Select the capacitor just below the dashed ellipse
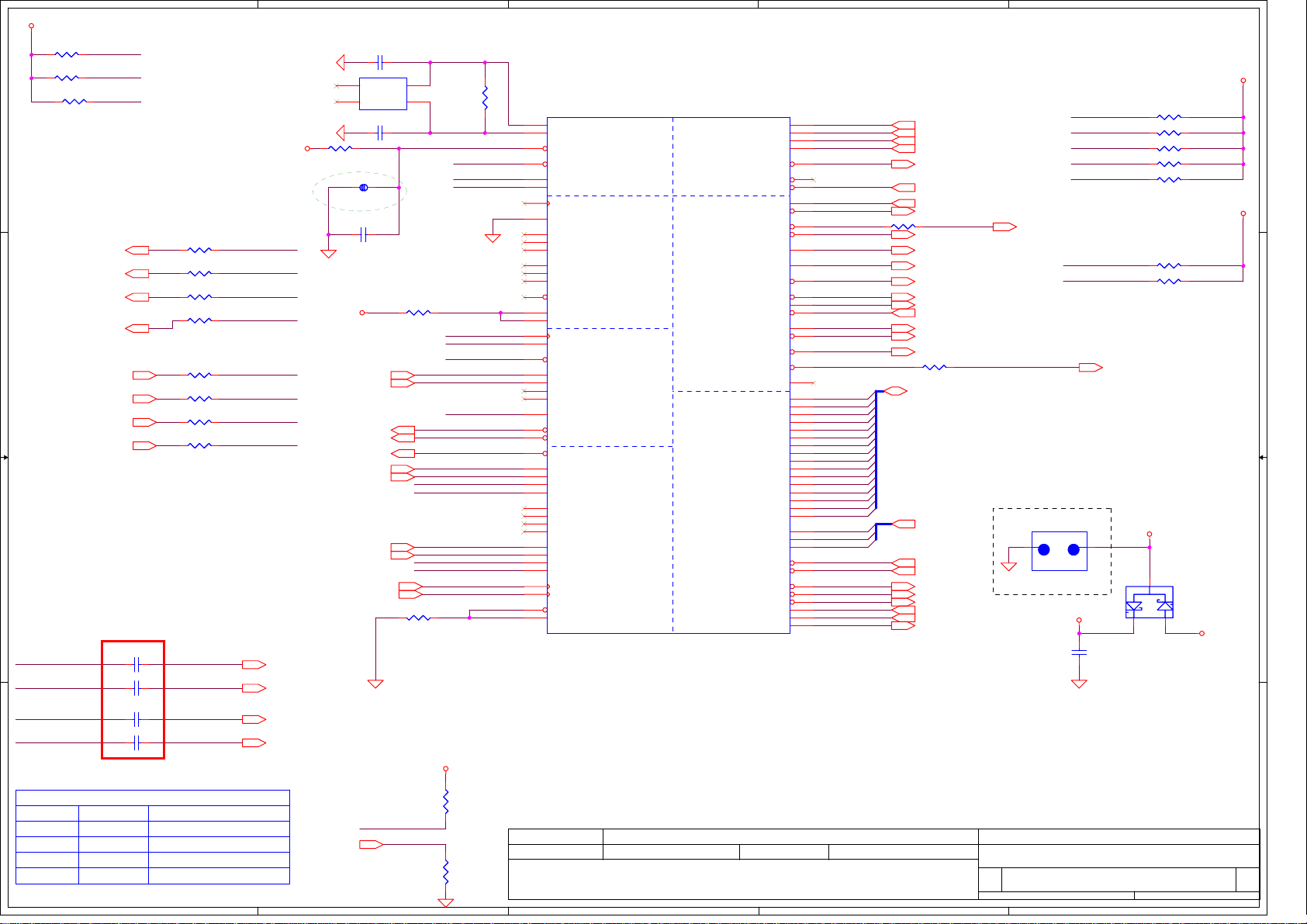1307x924 pixels. (363, 235)
